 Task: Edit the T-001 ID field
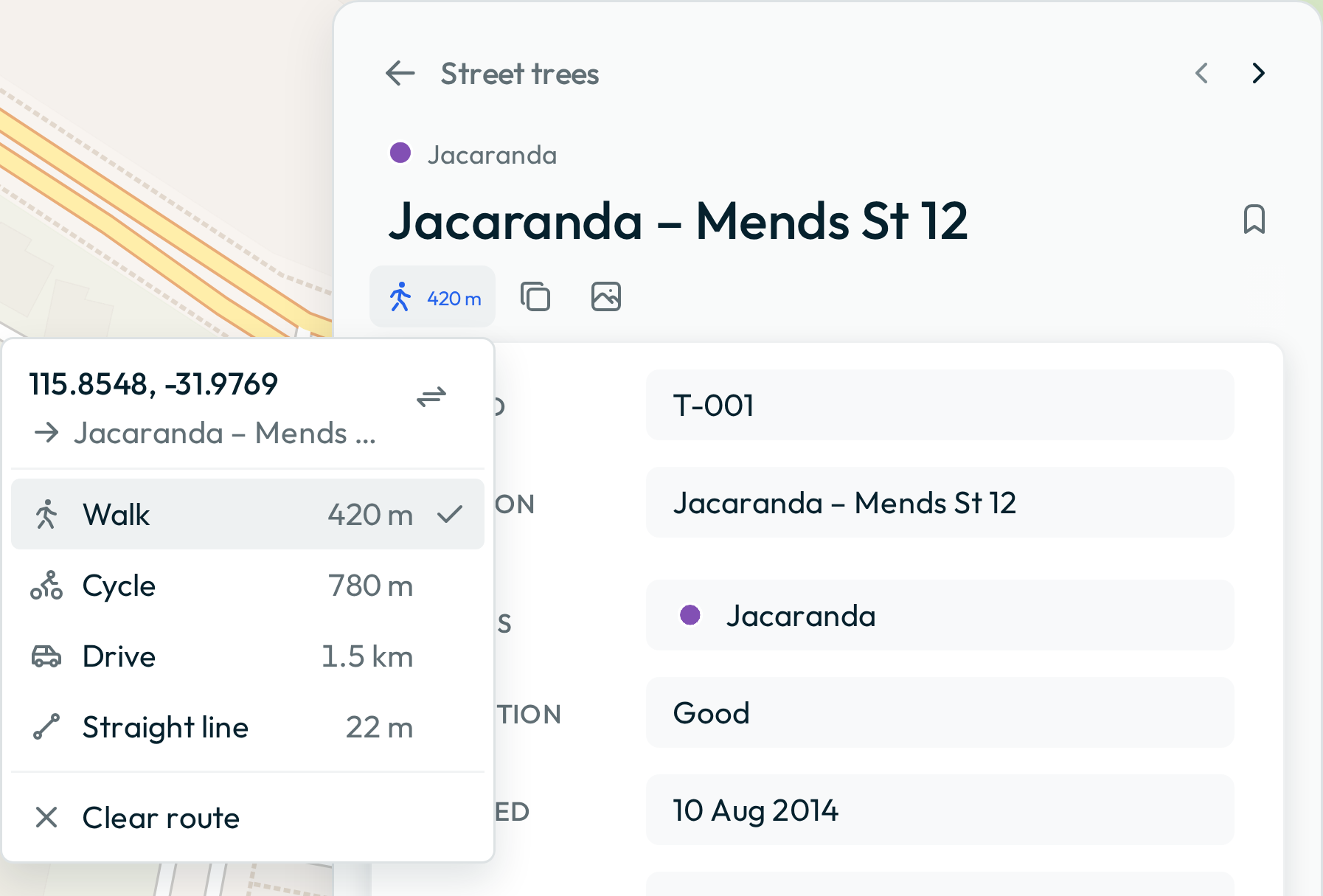940,405
